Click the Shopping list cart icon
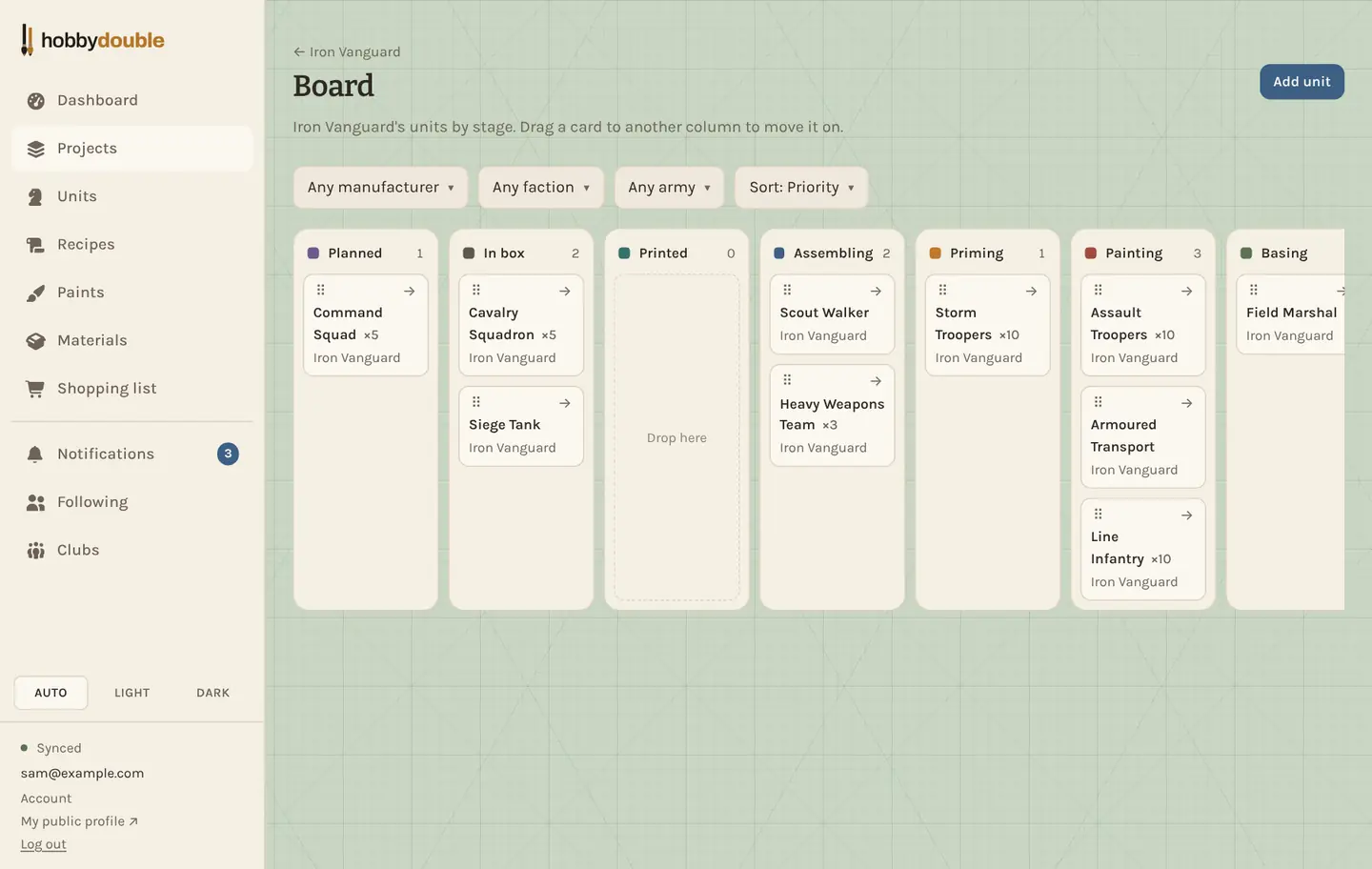The image size is (1372, 869). [x=36, y=389]
